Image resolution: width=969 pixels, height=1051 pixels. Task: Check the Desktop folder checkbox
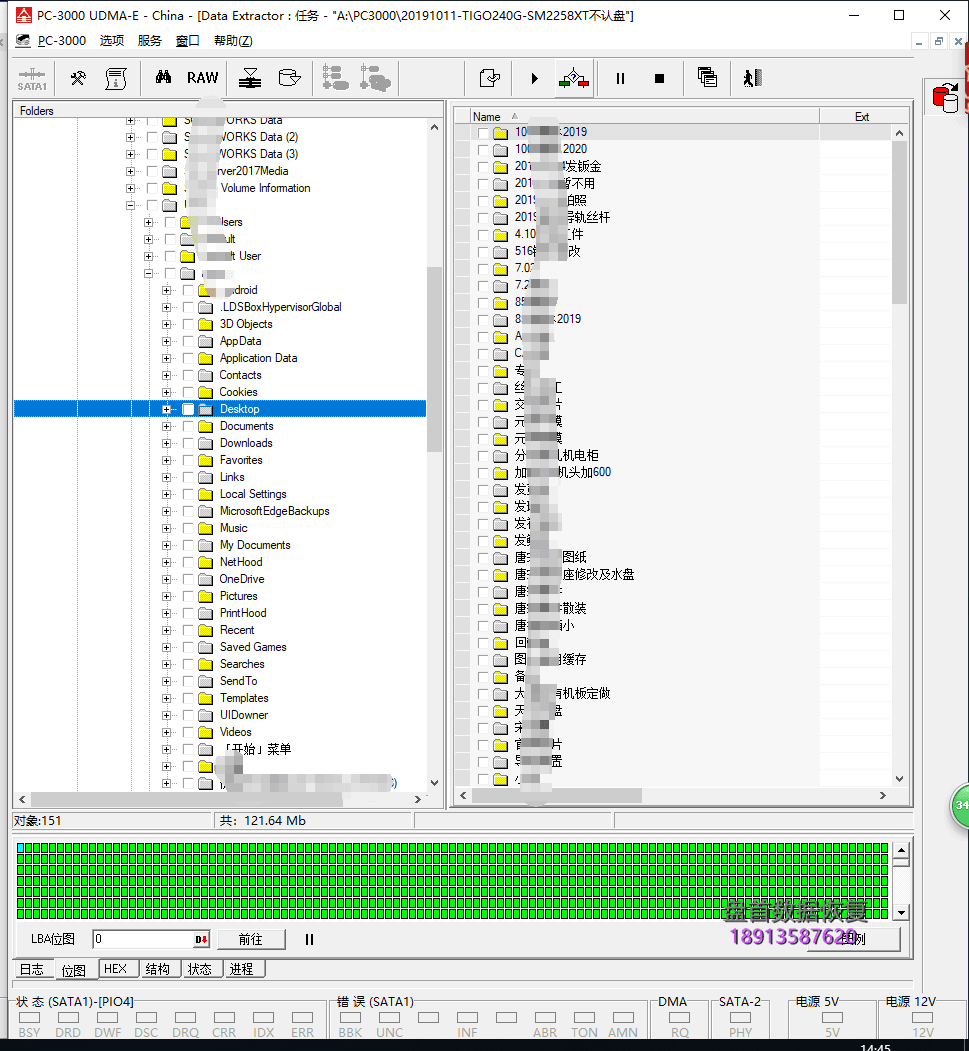[x=188, y=409]
